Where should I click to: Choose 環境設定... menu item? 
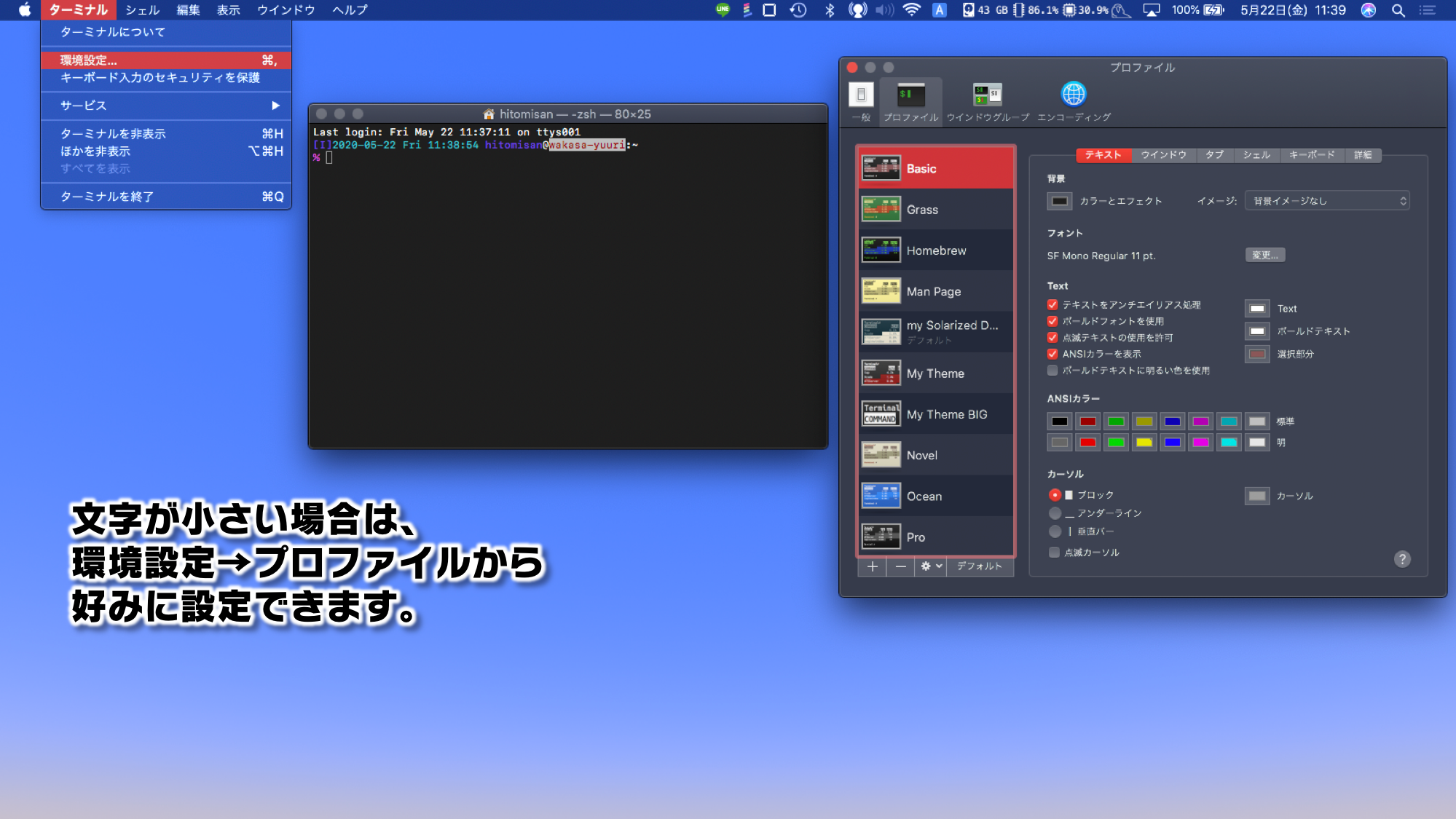[166, 60]
